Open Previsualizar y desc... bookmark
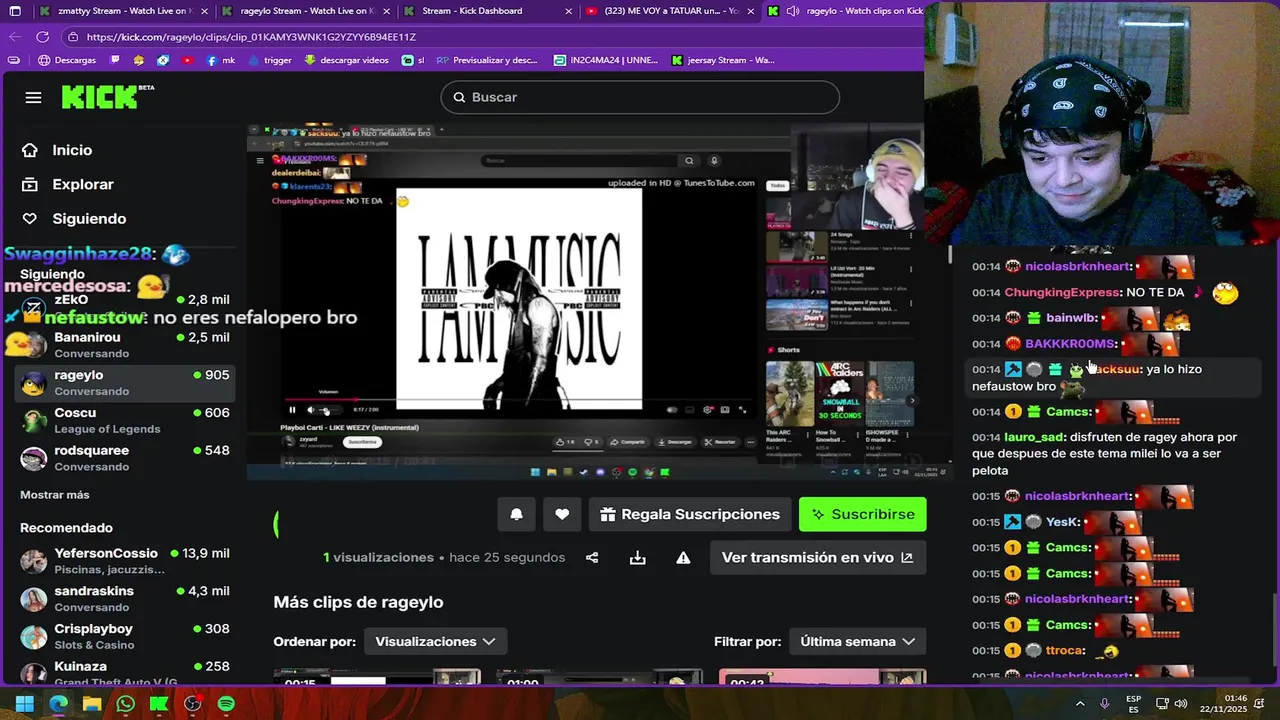Screen dimensions: 1280x720 (x=486, y=60)
